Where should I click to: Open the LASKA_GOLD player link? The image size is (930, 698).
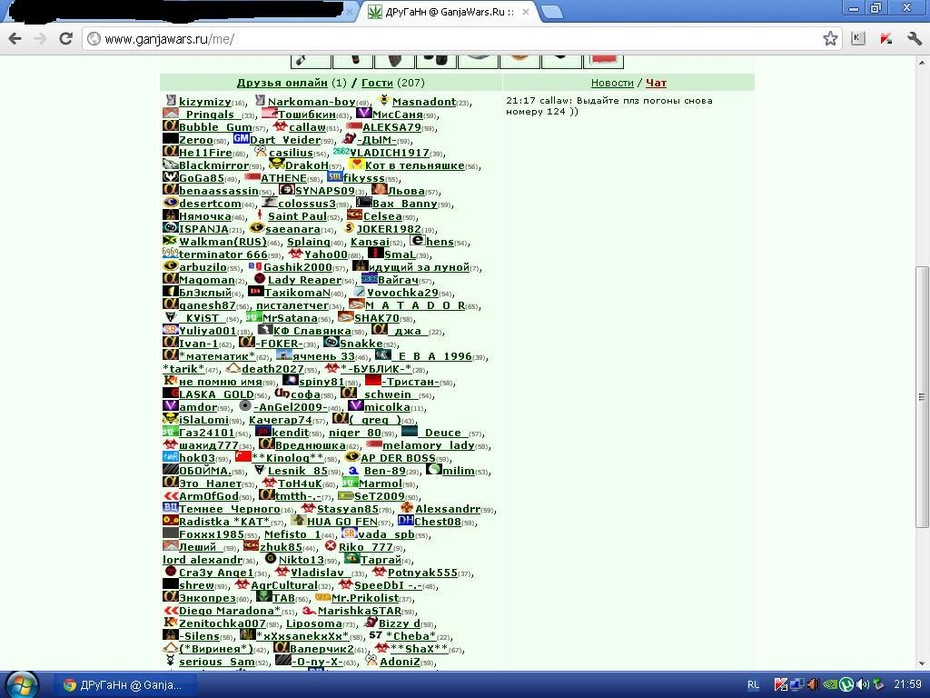[216, 394]
